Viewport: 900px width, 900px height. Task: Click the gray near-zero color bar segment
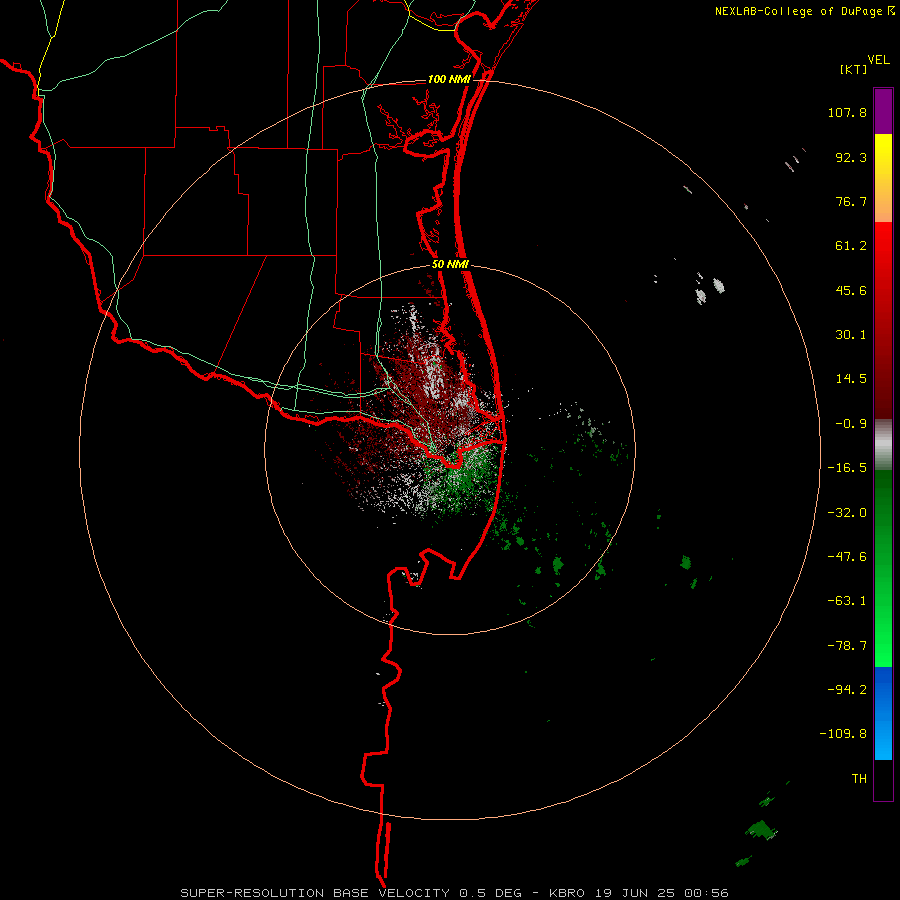coord(883,445)
